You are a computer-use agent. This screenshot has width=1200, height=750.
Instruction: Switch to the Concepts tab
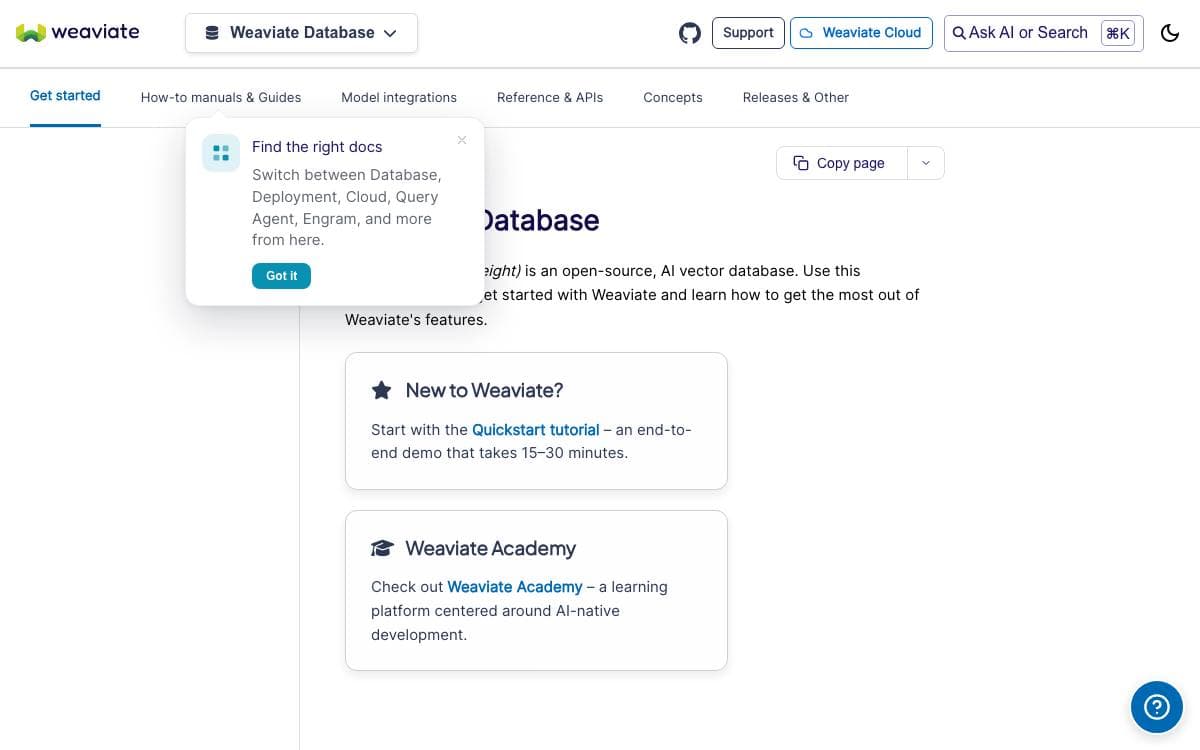[x=673, y=97]
